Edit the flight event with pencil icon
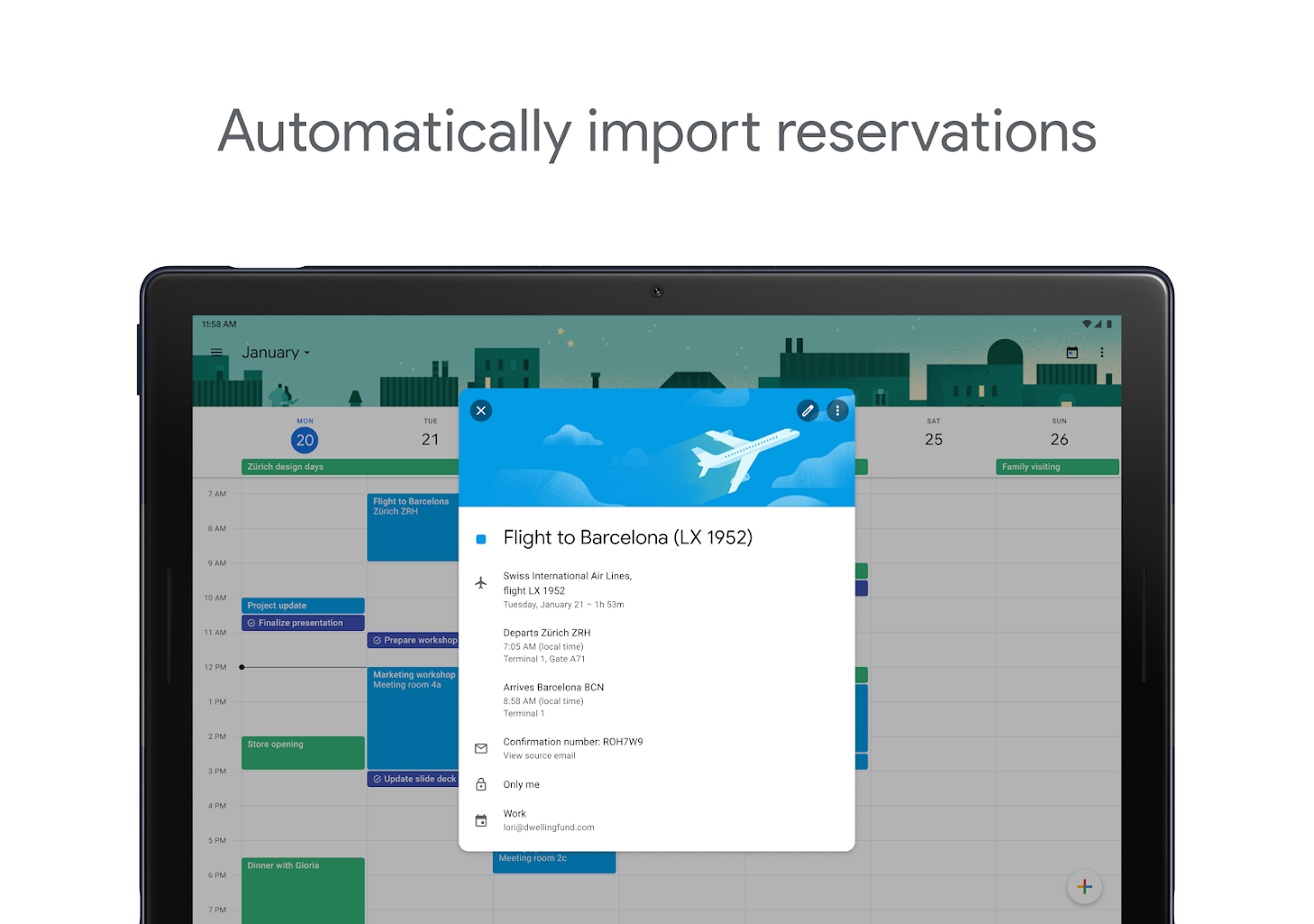 coord(808,411)
